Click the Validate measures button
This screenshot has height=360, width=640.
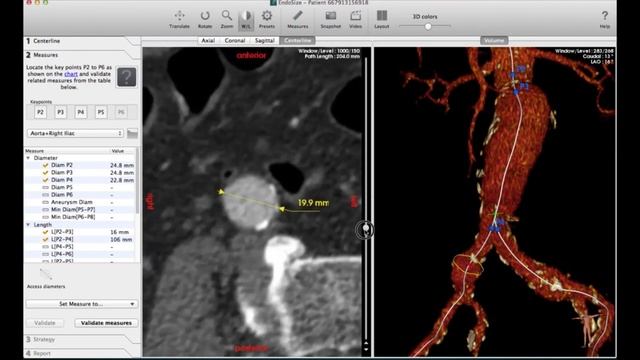[106, 323]
